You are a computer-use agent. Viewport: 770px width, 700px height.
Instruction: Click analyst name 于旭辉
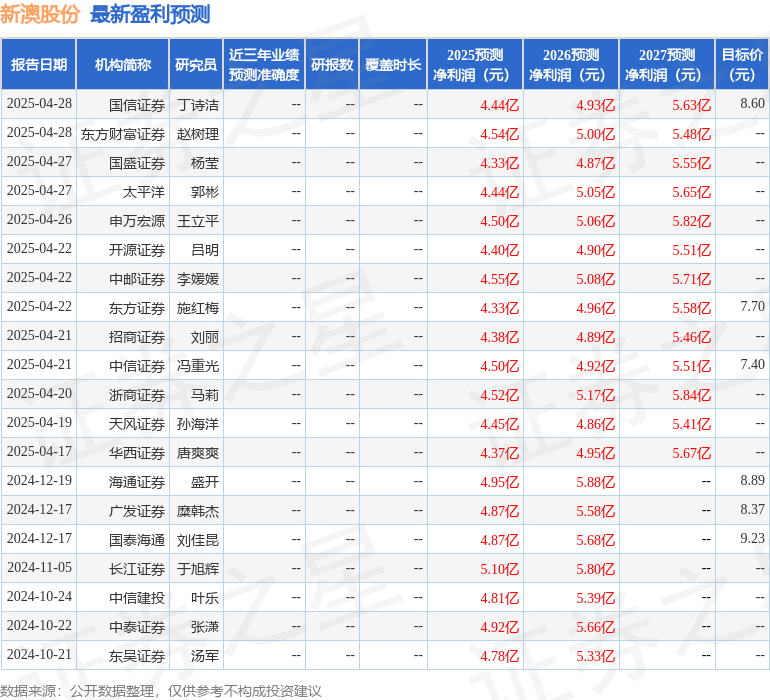point(197,568)
